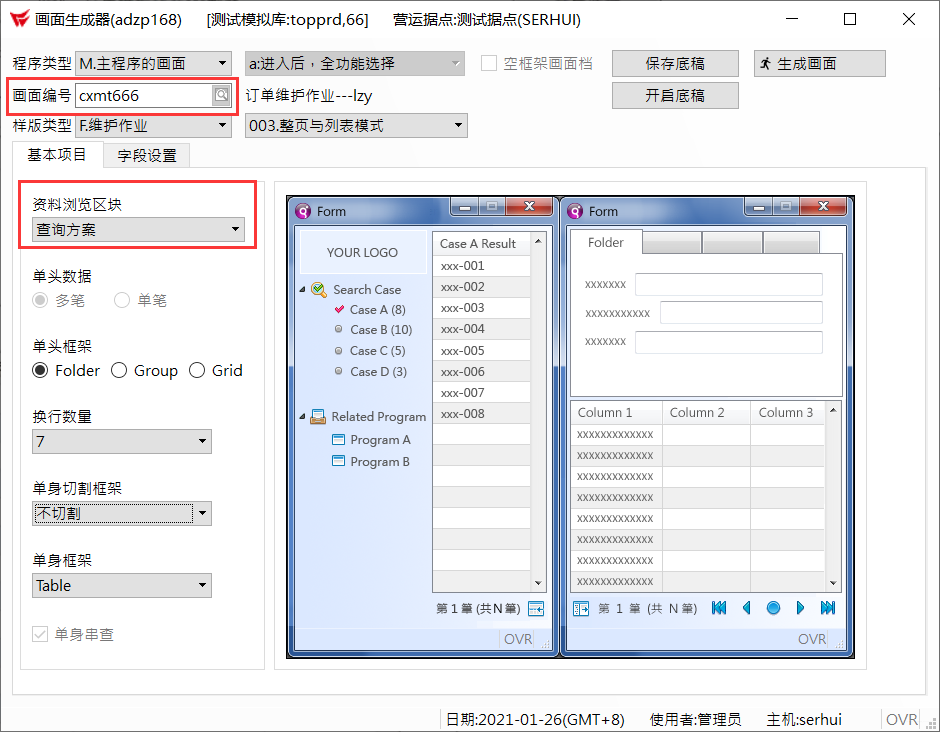Image resolution: width=940 pixels, height=732 pixels.
Task: Click the bullet icon beside Case B (10)
Action: pos(339,329)
